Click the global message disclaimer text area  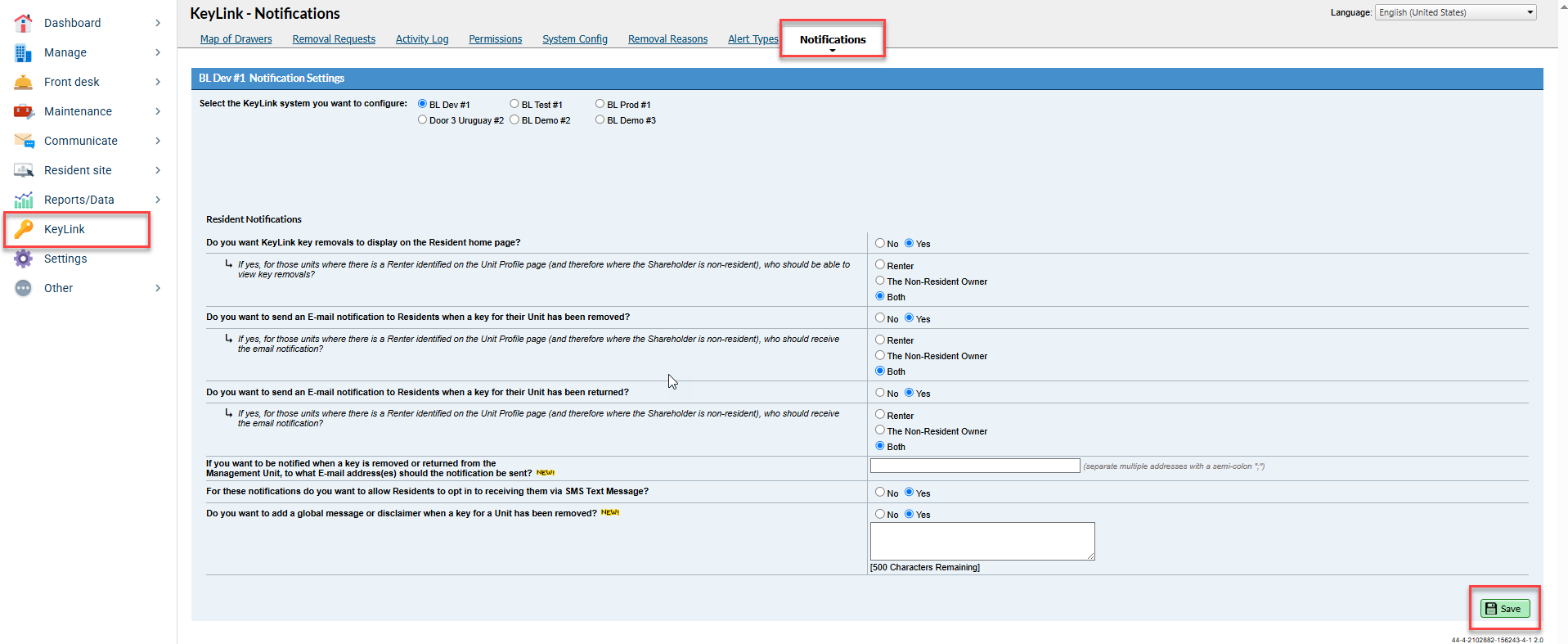[982, 541]
